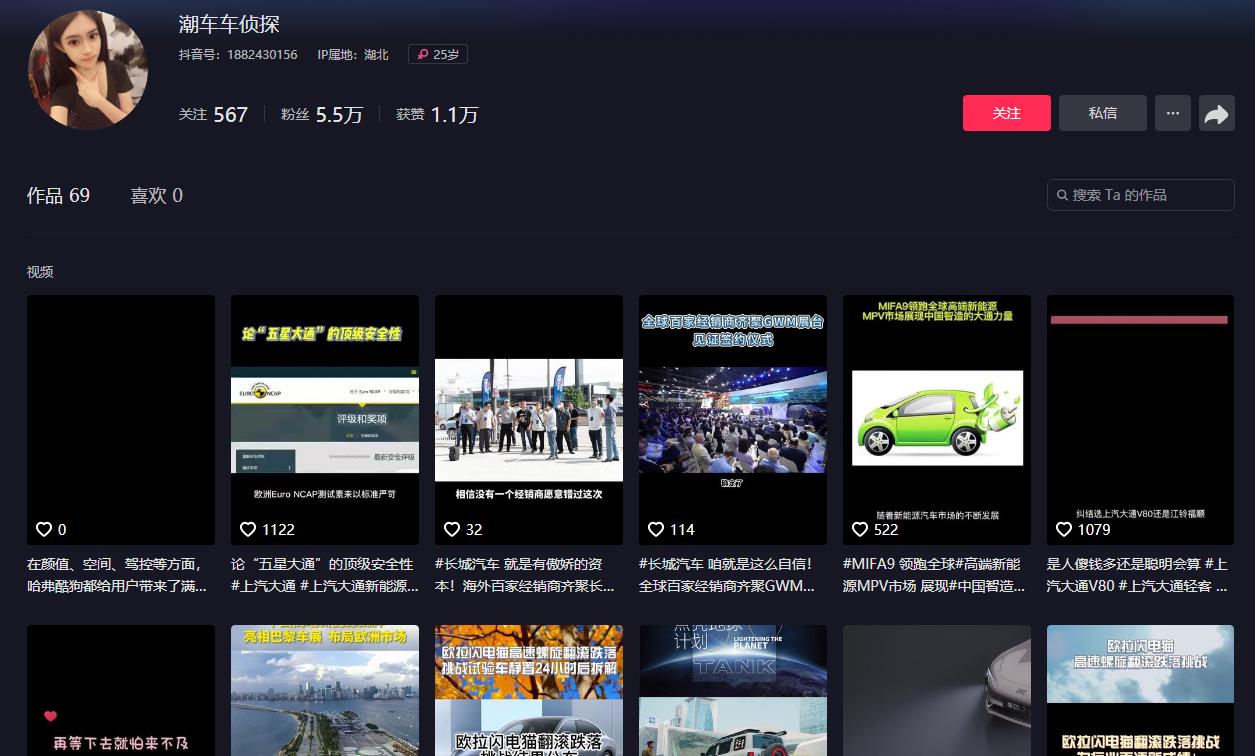Switch to the 作品 69 tab

pyautogui.click(x=58, y=196)
